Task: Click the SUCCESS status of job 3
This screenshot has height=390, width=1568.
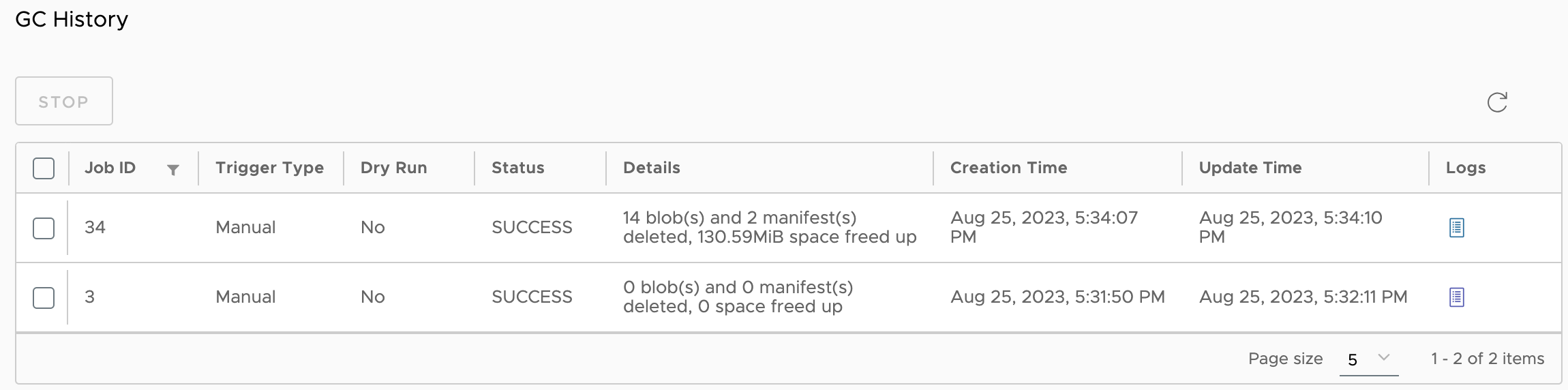Action: [532, 297]
